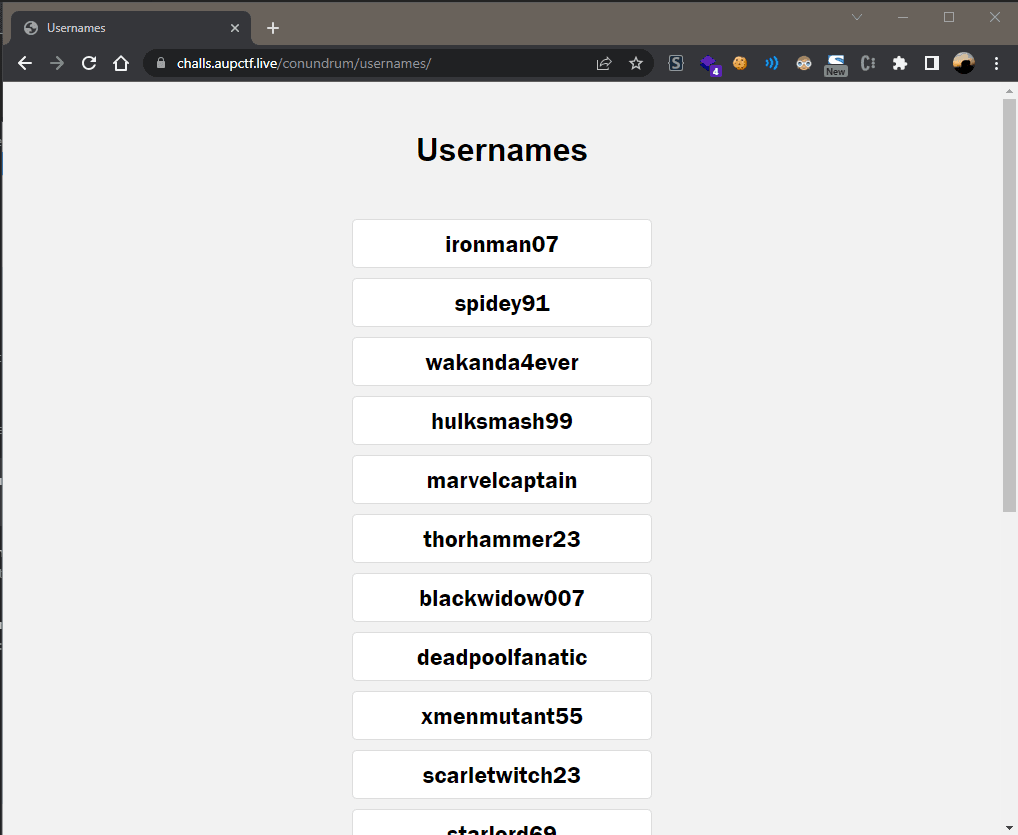This screenshot has width=1018, height=835.
Task: Click the share icon in the address bar
Action: click(x=604, y=63)
